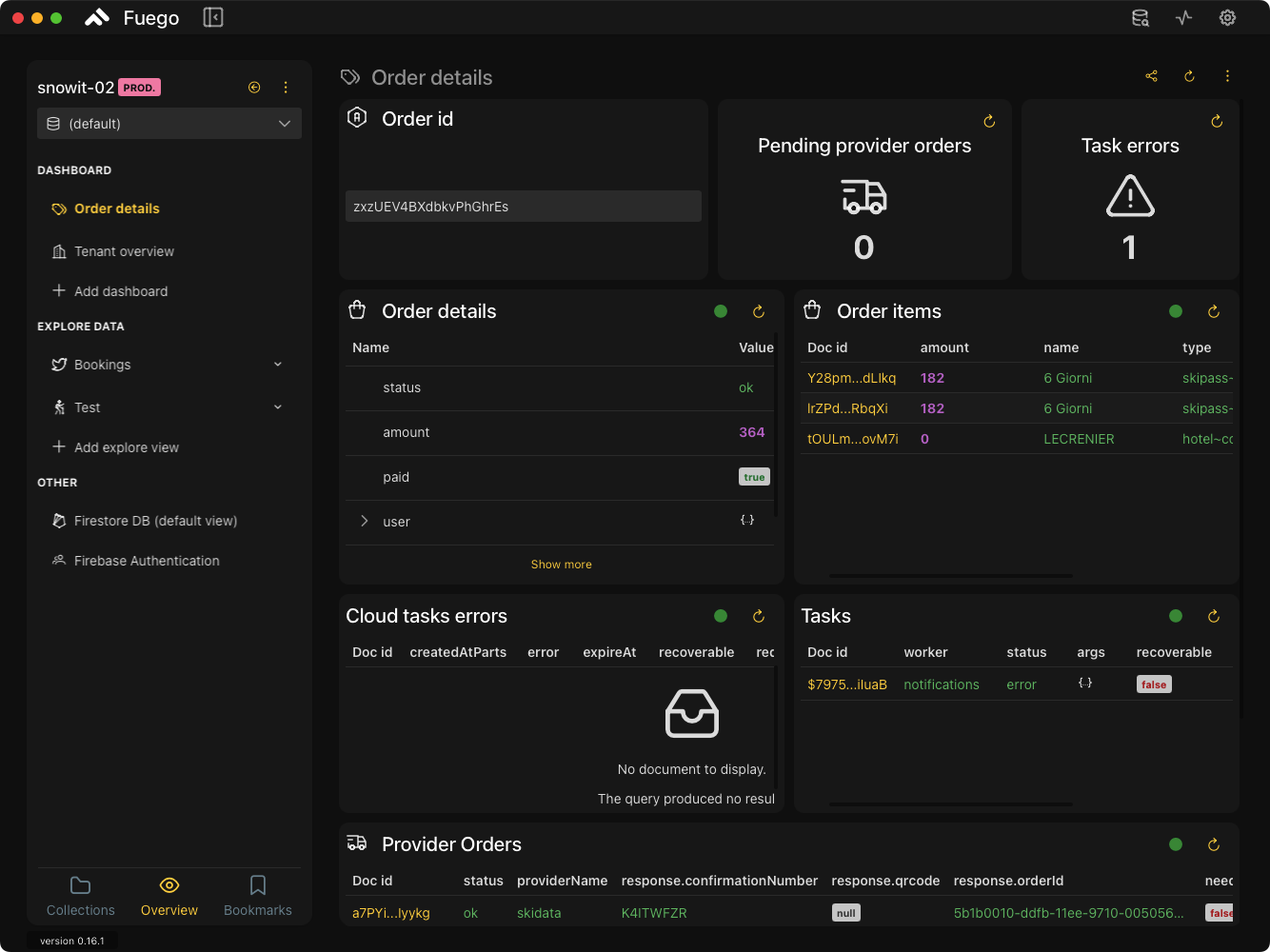This screenshot has width=1270, height=952.
Task: Click the version 0.16.1 label
Action: click(x=72, y=941)
